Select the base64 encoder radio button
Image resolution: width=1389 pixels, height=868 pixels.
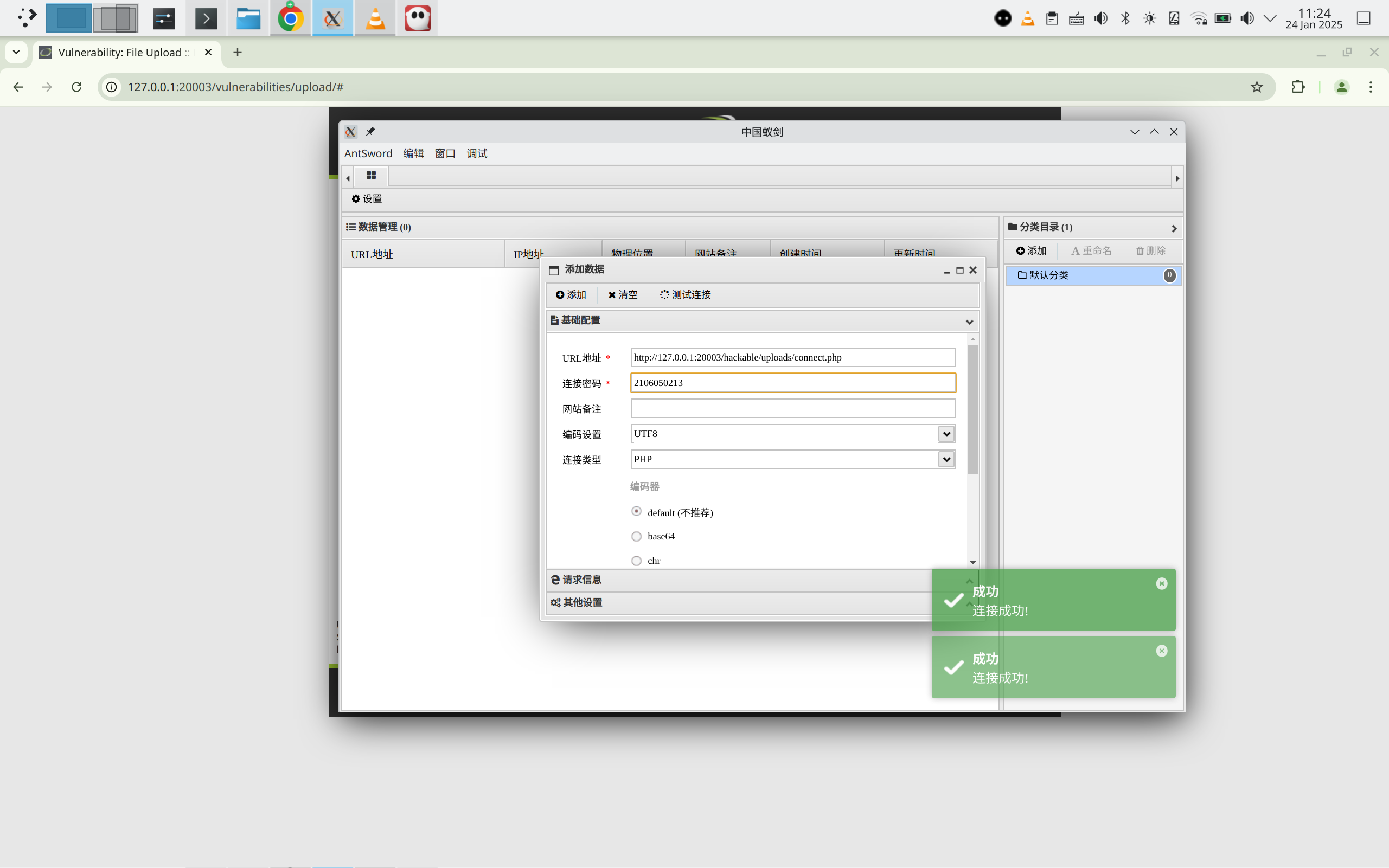636,536
